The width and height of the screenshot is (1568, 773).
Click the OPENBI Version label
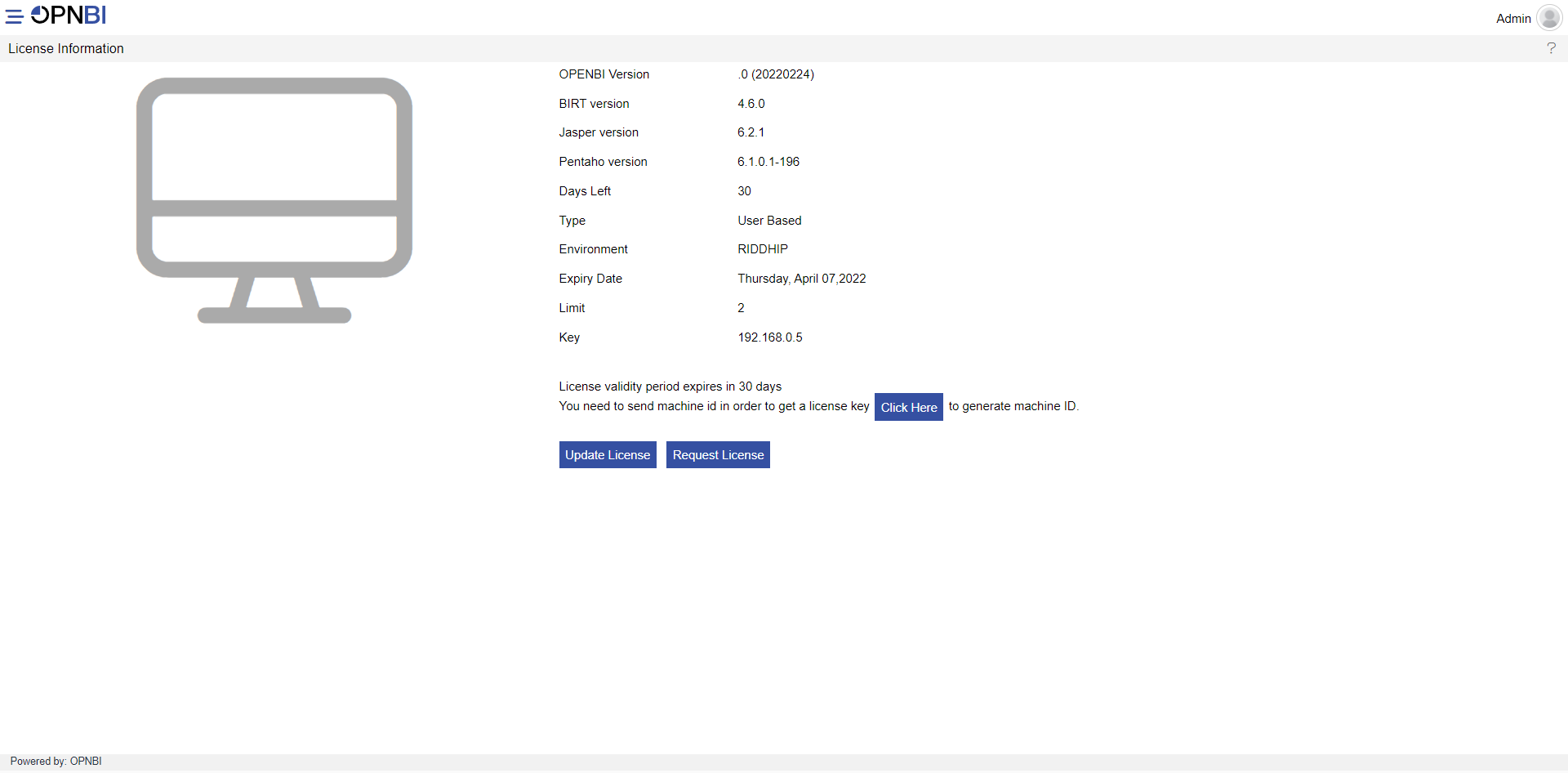604,74
